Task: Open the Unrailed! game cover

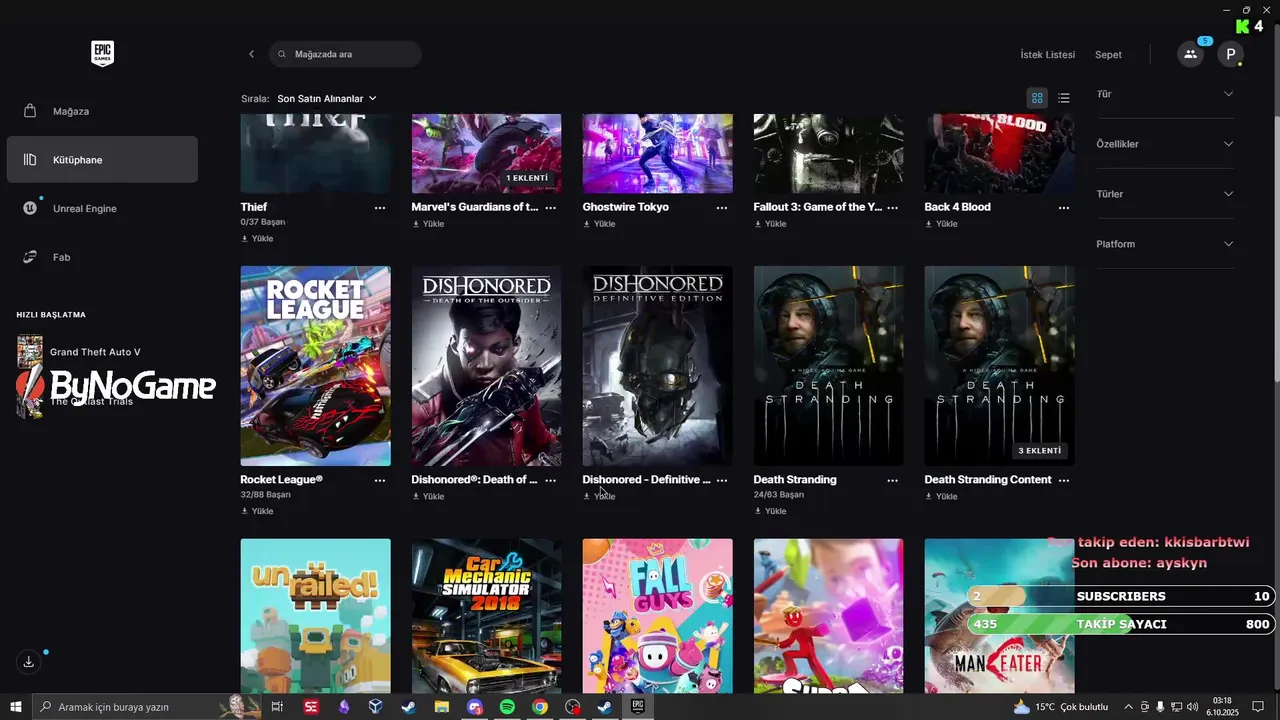Action: 316,616
